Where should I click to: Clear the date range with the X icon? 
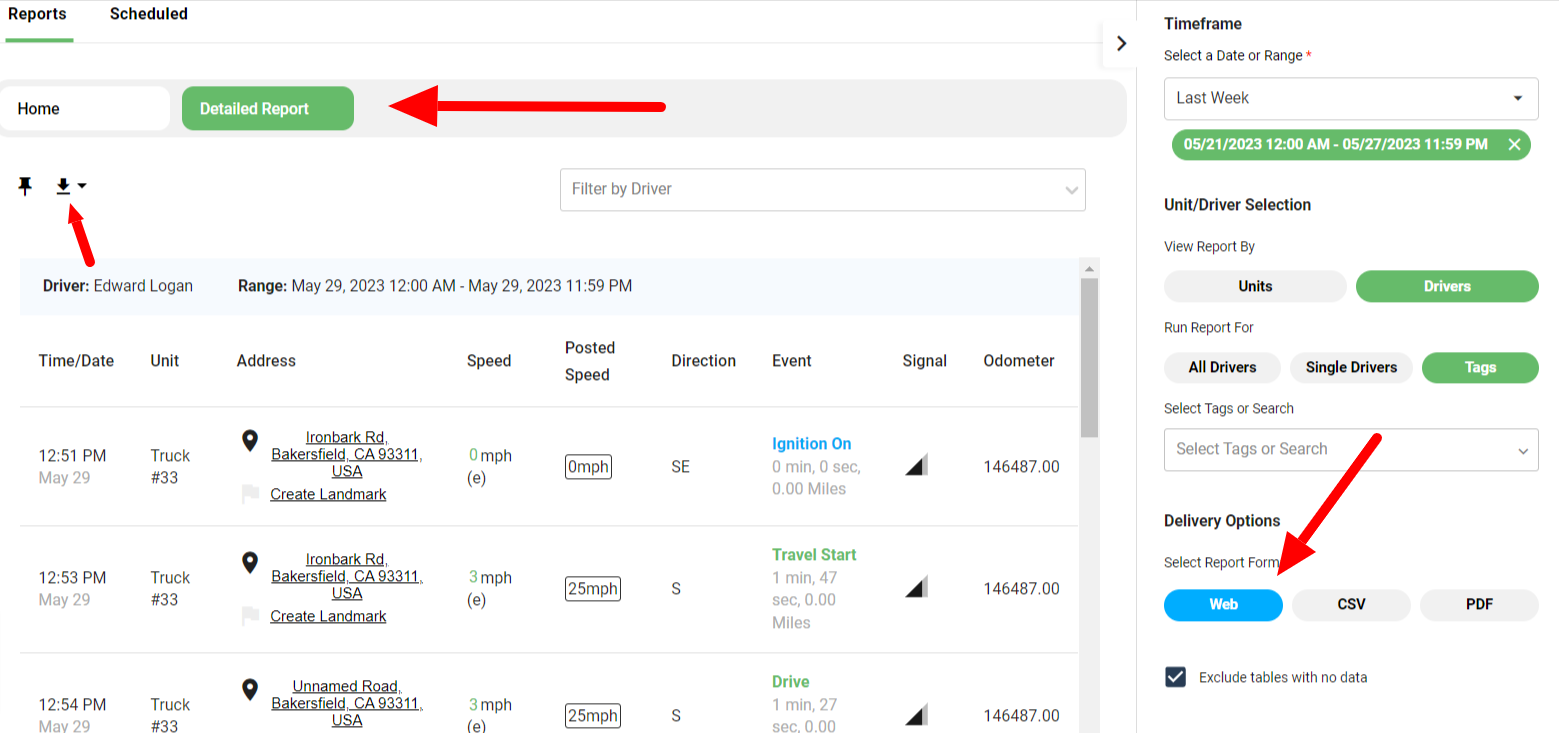pos(1515,144)
